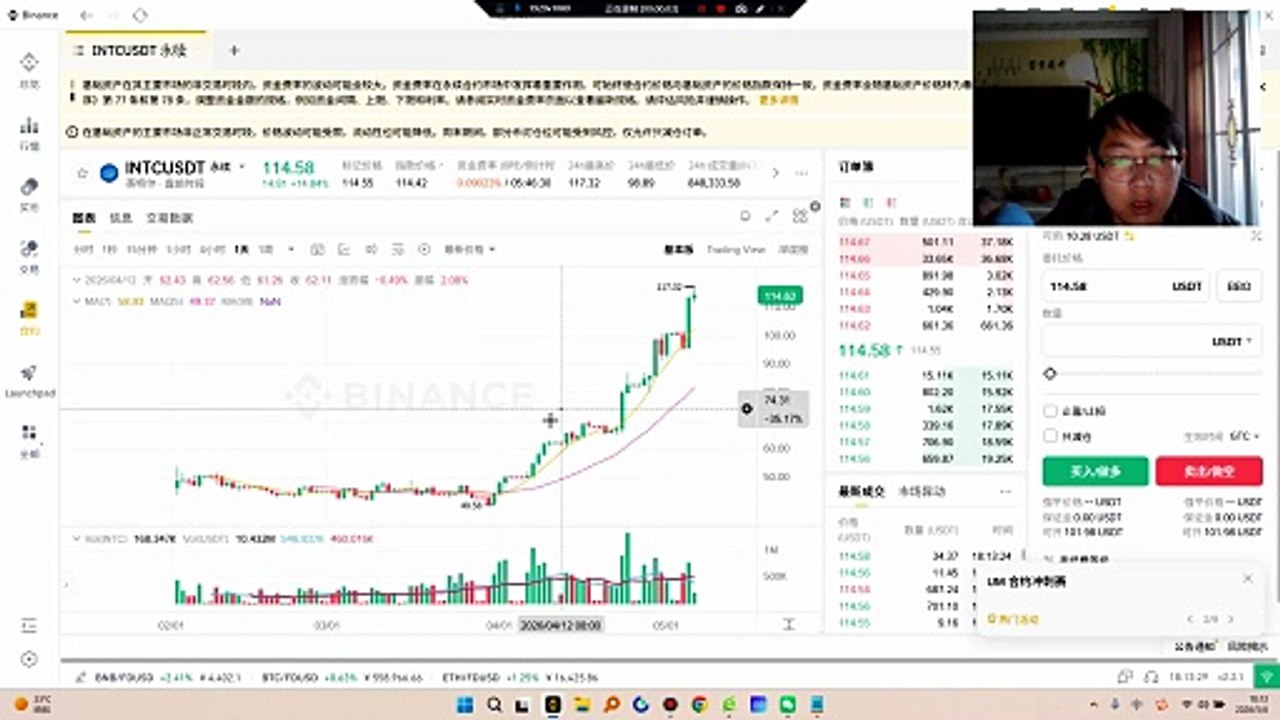
Task: Click the more dots in recent trades panel
Action: click(1005, 492)
